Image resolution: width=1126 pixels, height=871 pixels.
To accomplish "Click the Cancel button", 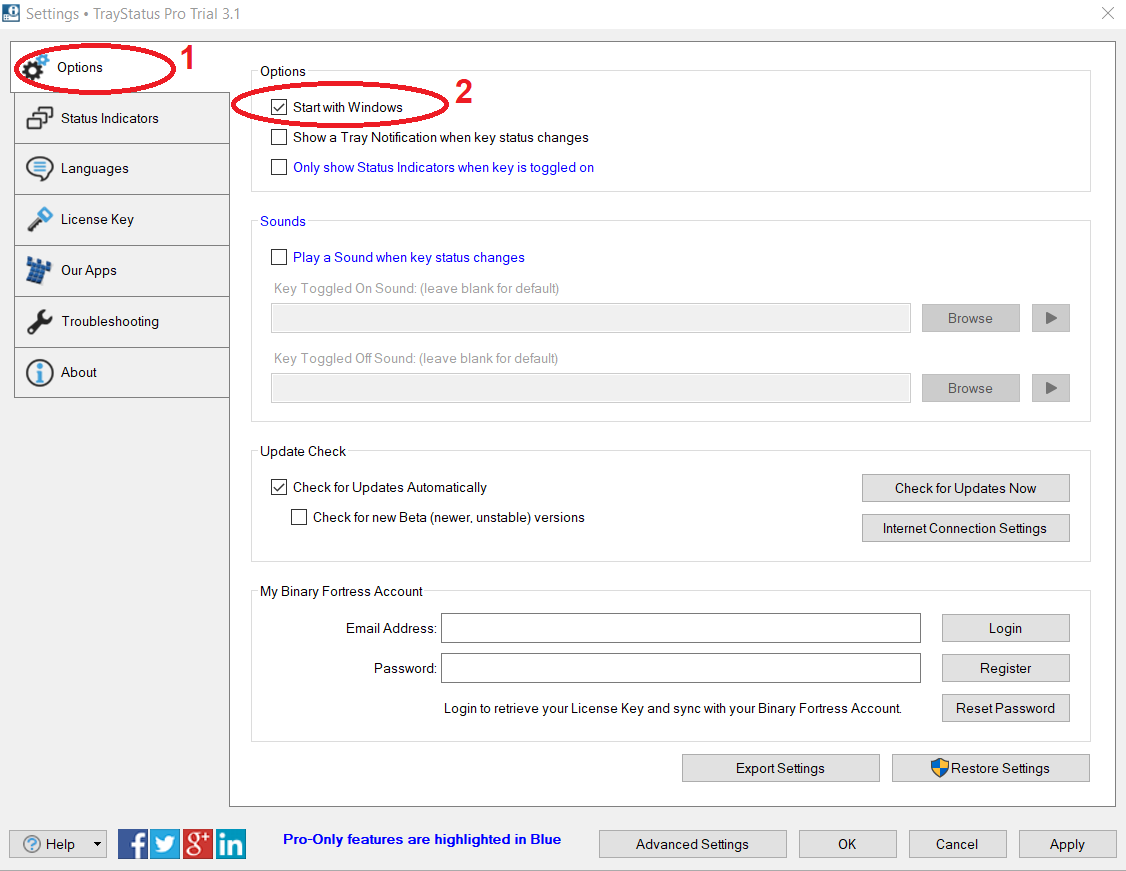I will (x=957, y=844).
